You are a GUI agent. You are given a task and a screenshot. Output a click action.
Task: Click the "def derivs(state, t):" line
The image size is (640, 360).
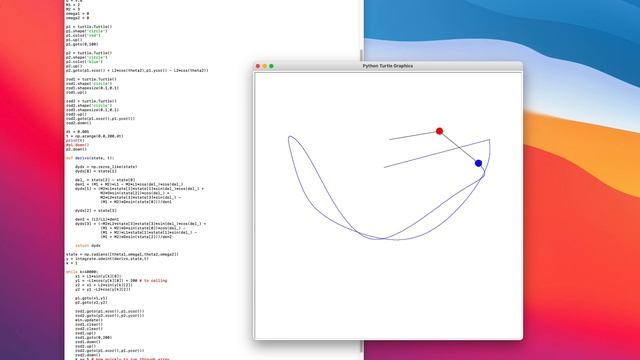click(x=90, y=158)
